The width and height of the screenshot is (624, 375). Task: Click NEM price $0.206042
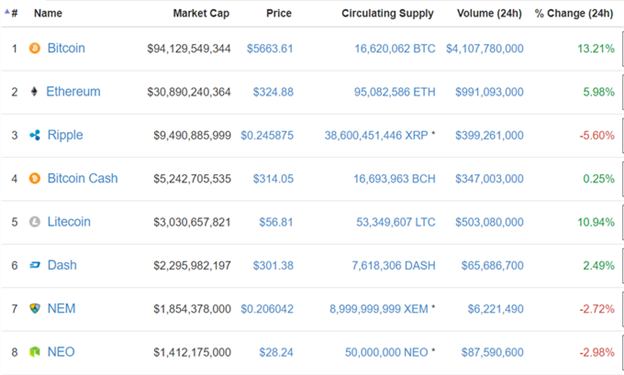click(x=267, y=309)
